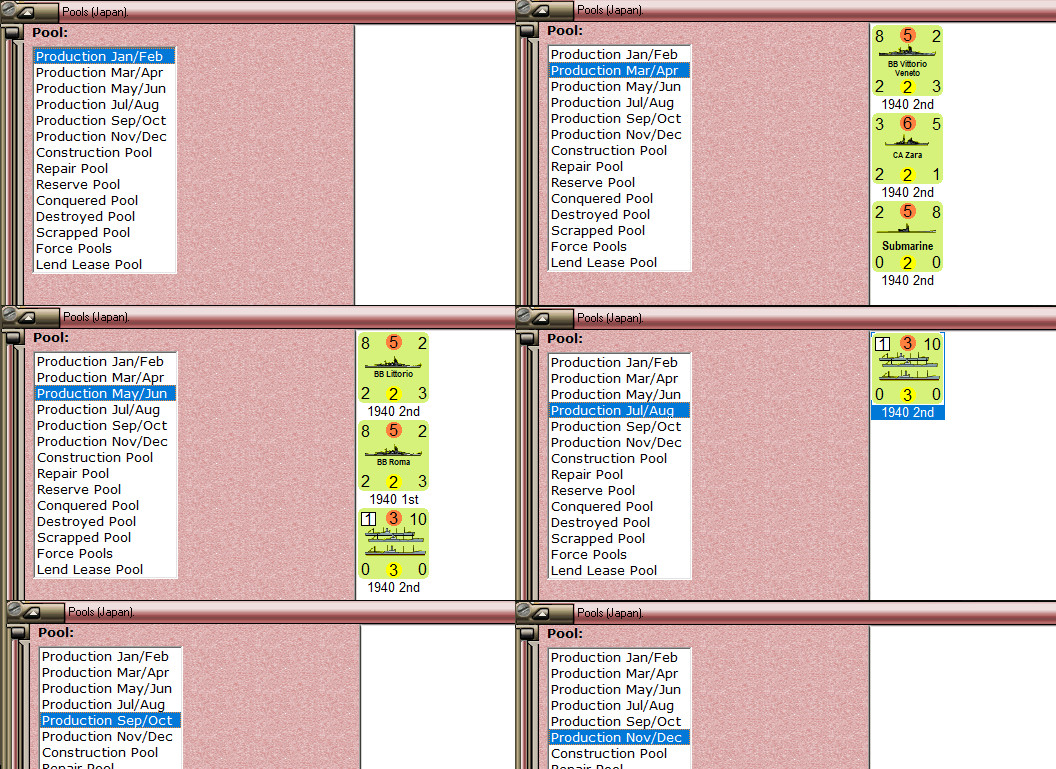1056x769 pixels.
Task: Open Scrapped Pool in the BB Vittorio Veneto window
Action: tap(619, 230)
